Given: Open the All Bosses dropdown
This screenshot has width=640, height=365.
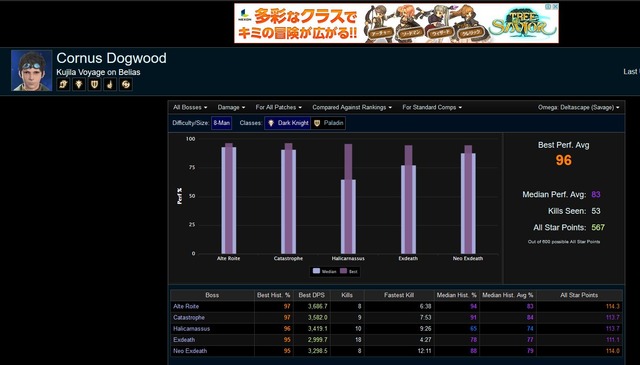Looking at the screenshot, I should pyautogui.click(x=190, y=107).
